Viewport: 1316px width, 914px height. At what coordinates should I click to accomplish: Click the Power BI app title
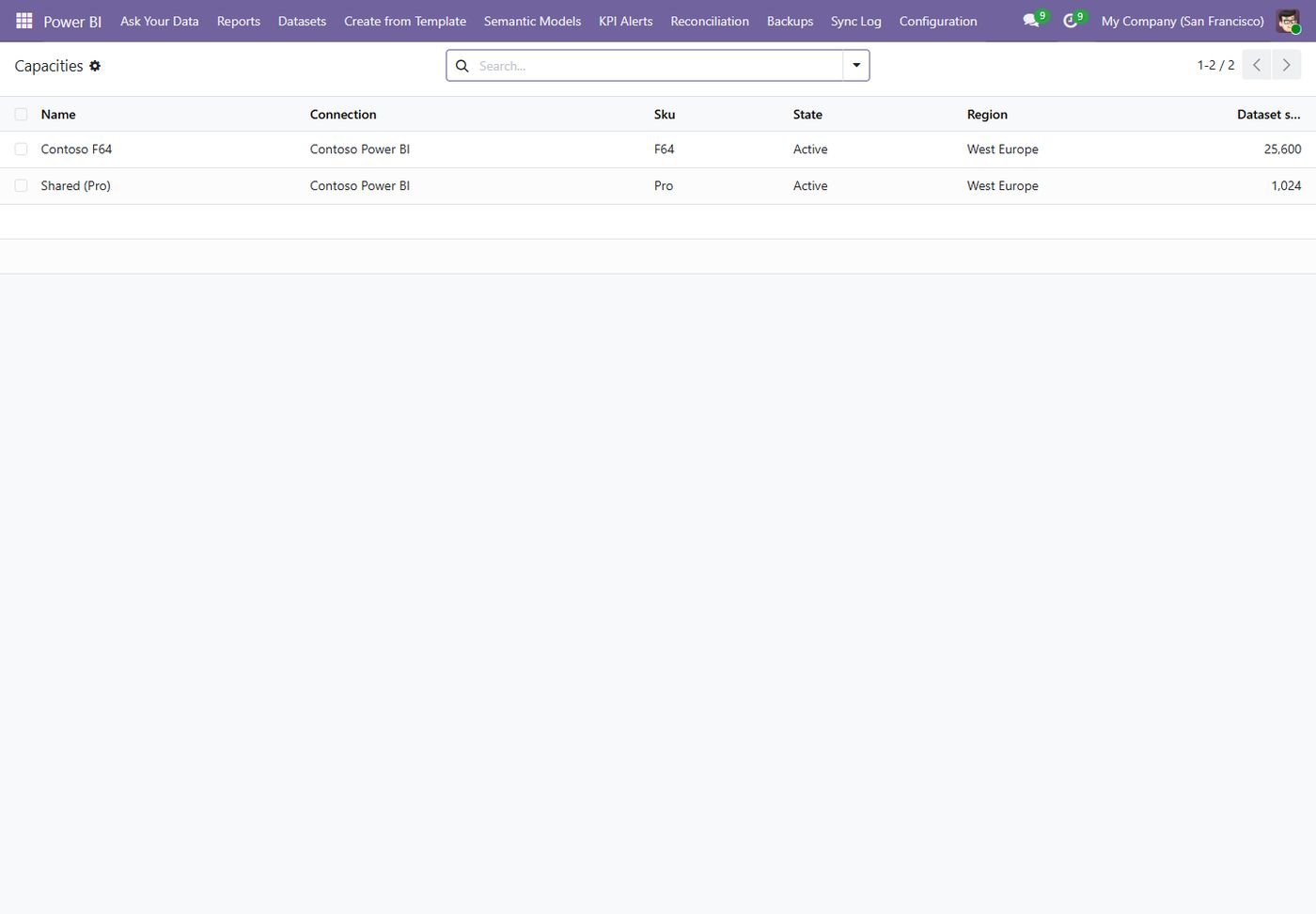click(x=72, y=22)
